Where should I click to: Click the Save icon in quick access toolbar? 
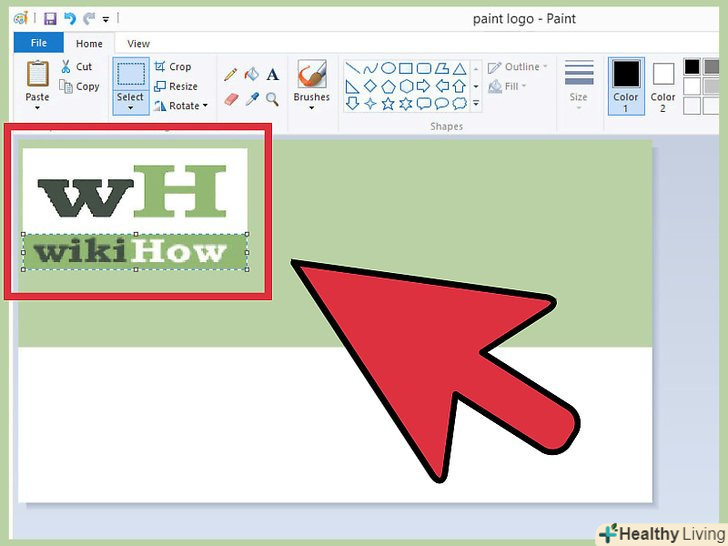[50, 19]
